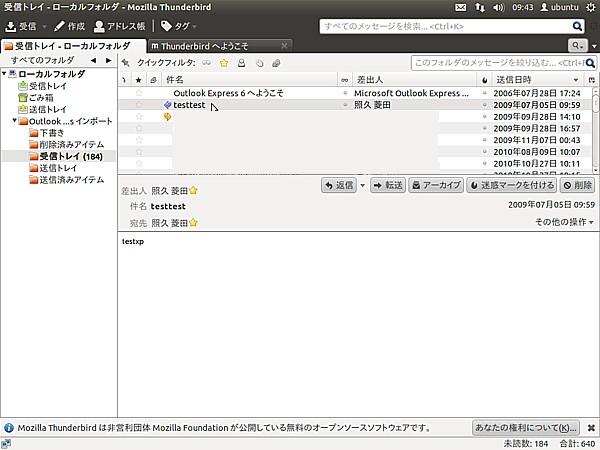Mark as junk with 迷惑マークを付ける

click(x=512, y=185)
